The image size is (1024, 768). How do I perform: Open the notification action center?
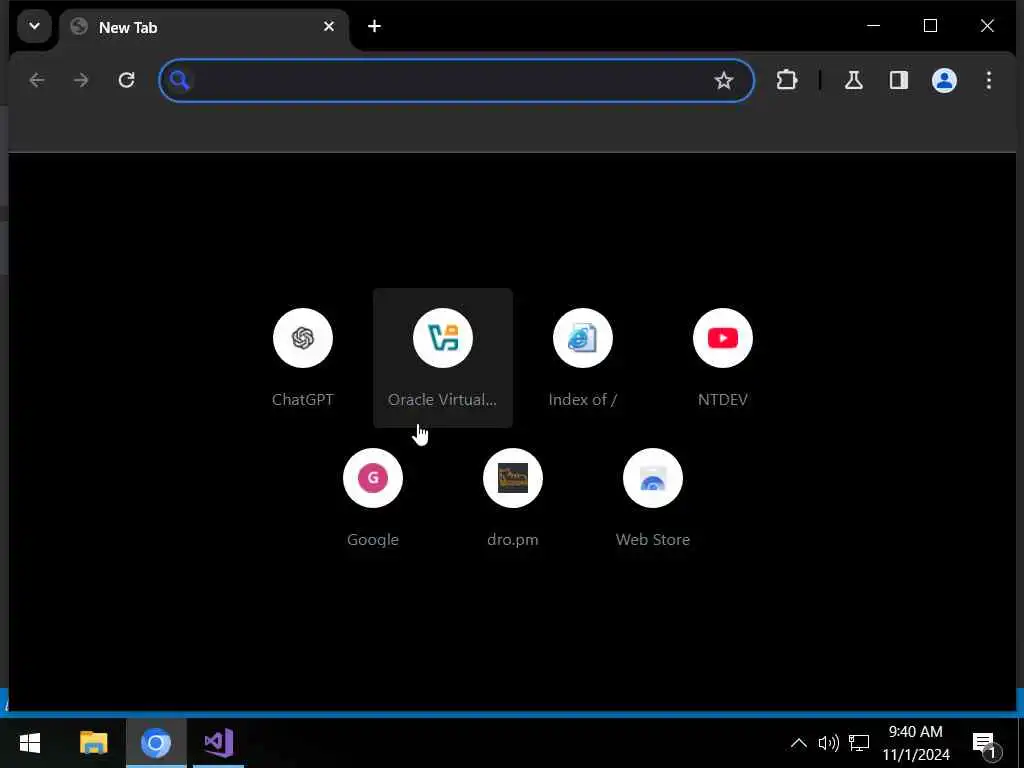pyautogui.click(x=986, y=743)
